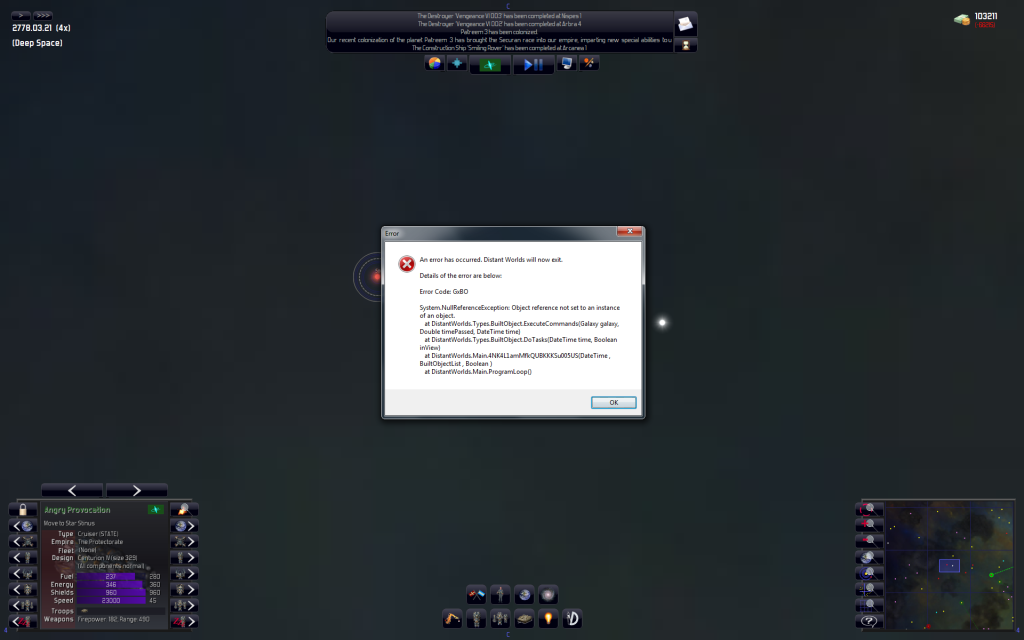Screen dimensions: 1024x640
Task: Toggle the play/pause game control
Action: (x=534, y=65)
